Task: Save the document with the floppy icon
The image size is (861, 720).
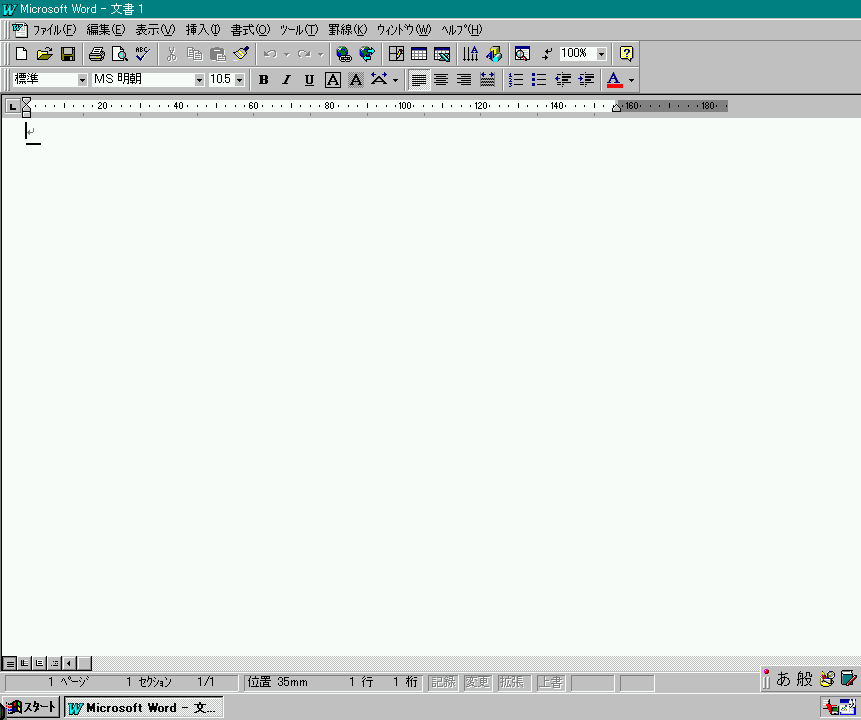Action: [68, 54]
